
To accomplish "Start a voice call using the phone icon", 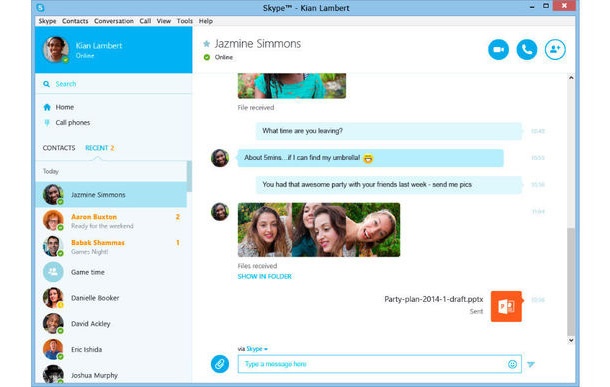I will click(527, 49).
